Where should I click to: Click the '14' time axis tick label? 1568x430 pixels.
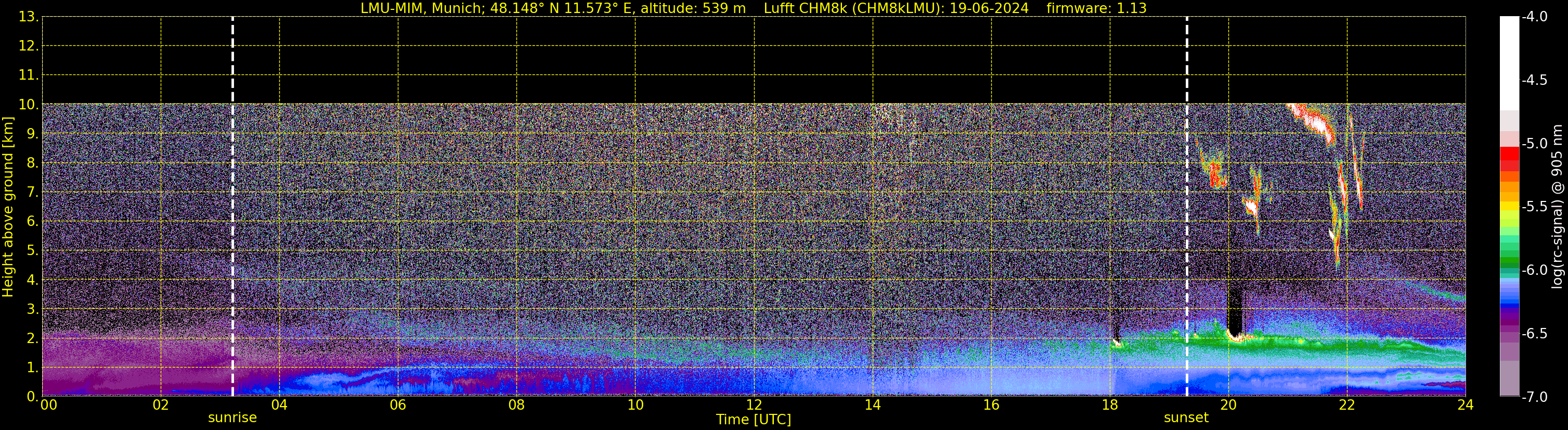click(x=873, y=405)
